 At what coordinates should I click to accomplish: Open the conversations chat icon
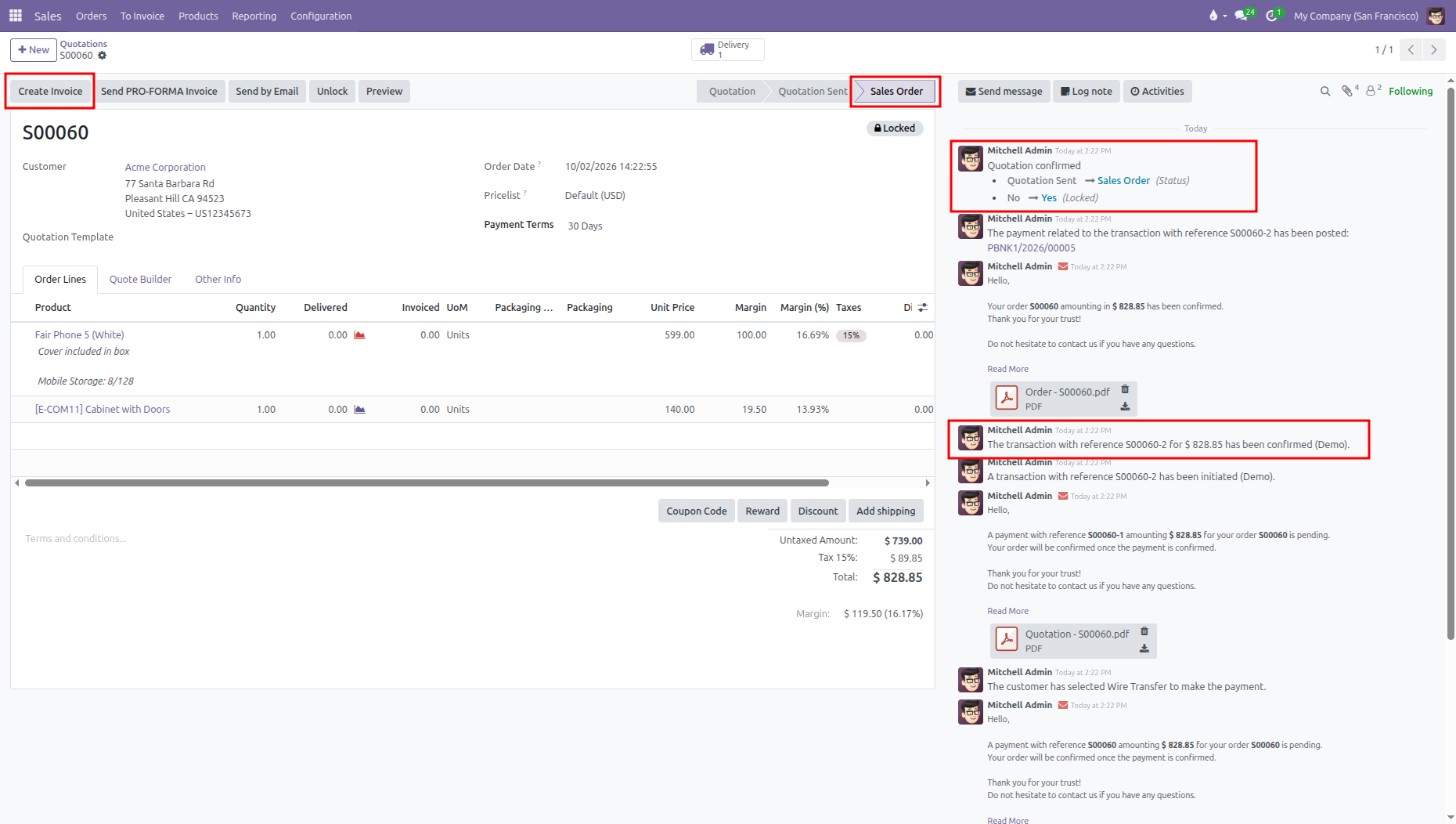[x=1242, y=16]
